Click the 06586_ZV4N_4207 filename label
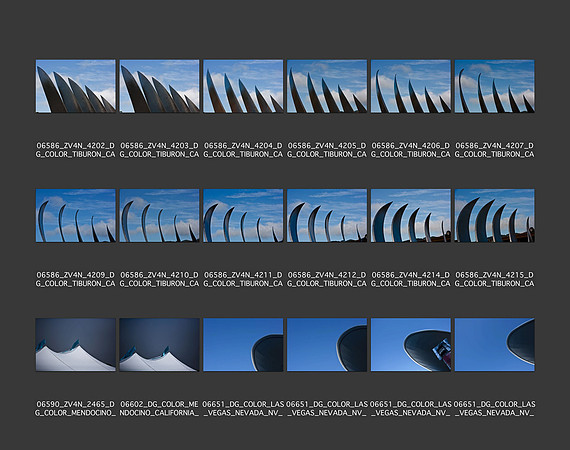 coord(495,150)
